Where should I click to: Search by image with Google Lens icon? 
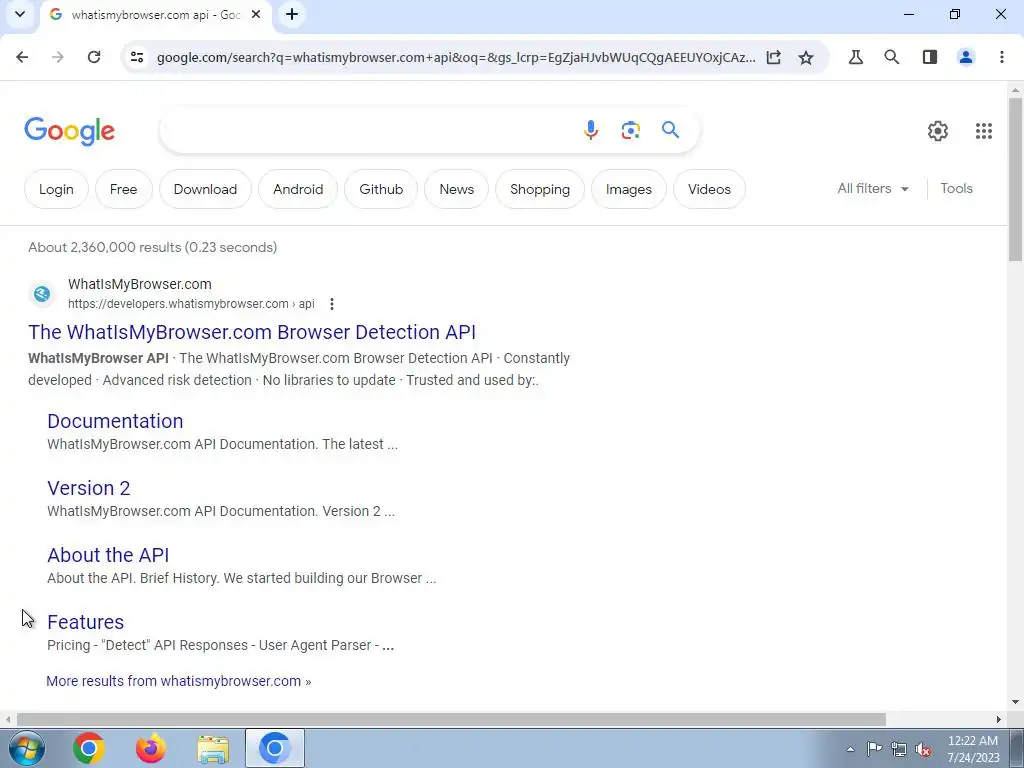pos(630,130)
